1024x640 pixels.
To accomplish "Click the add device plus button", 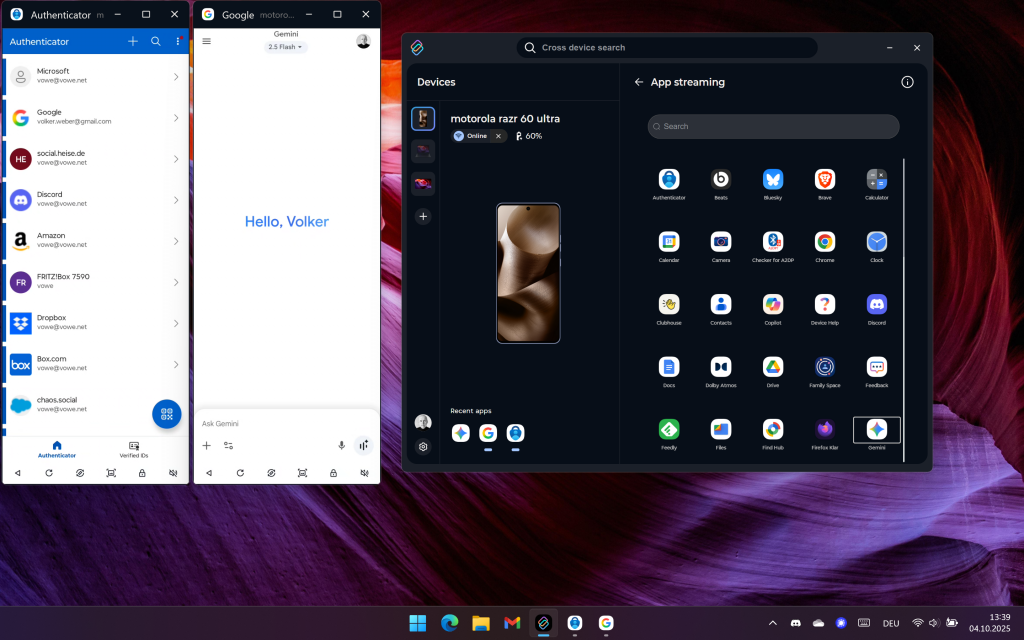I will [x=423, y=216].
